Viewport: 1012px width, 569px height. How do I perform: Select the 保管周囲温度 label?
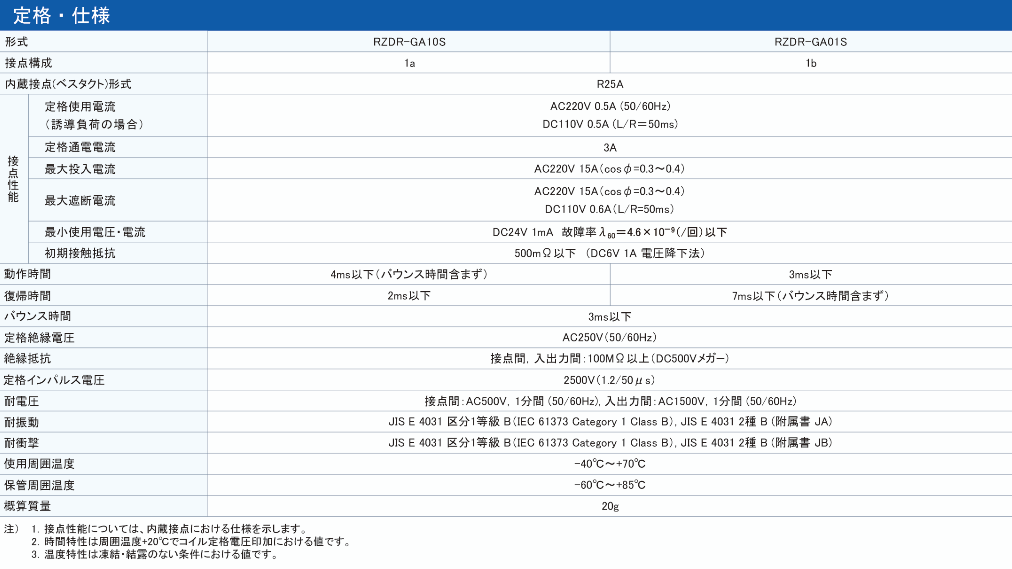39,485
